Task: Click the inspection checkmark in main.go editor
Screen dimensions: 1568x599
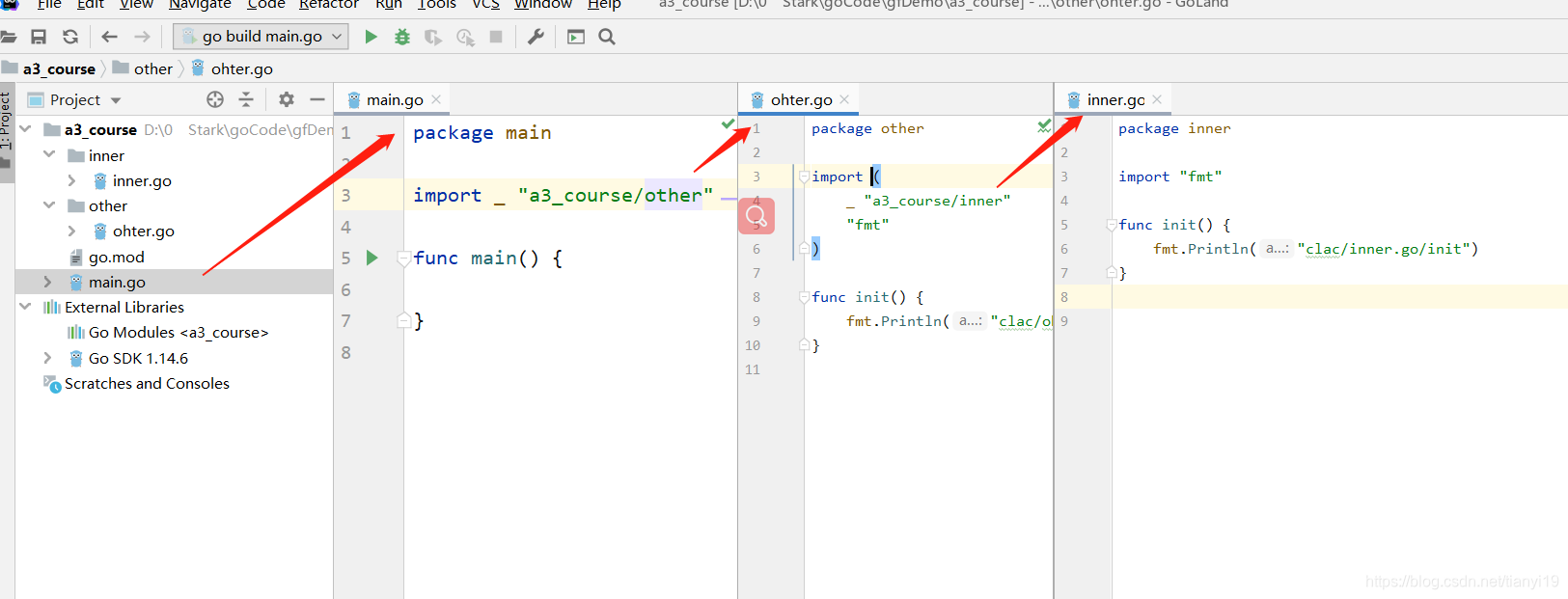Action: pos(728,123)
